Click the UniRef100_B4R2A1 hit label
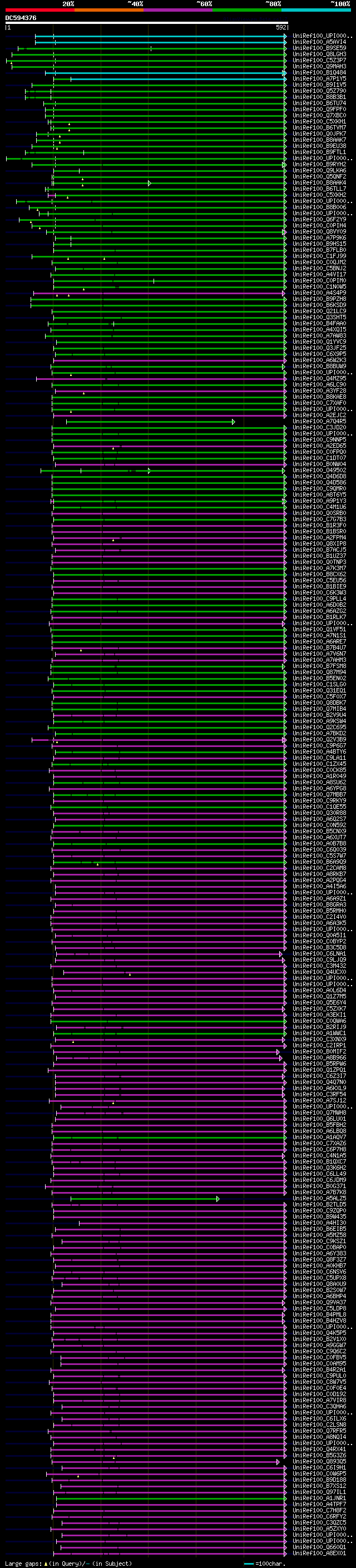The image size is (356, 1568). 319,1369
